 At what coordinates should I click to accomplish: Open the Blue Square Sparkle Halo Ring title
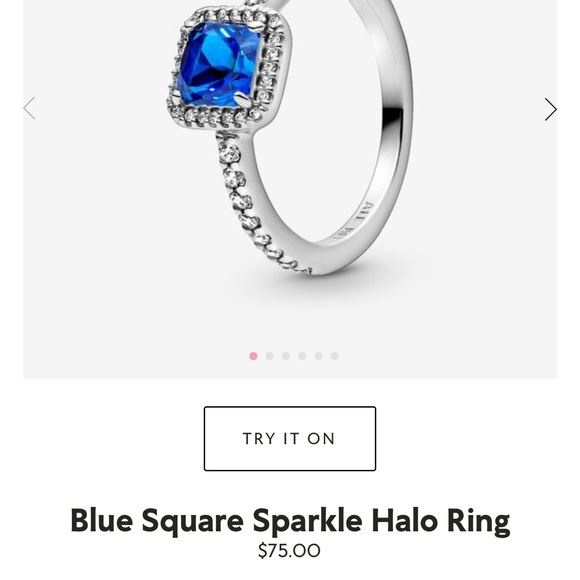290,520
